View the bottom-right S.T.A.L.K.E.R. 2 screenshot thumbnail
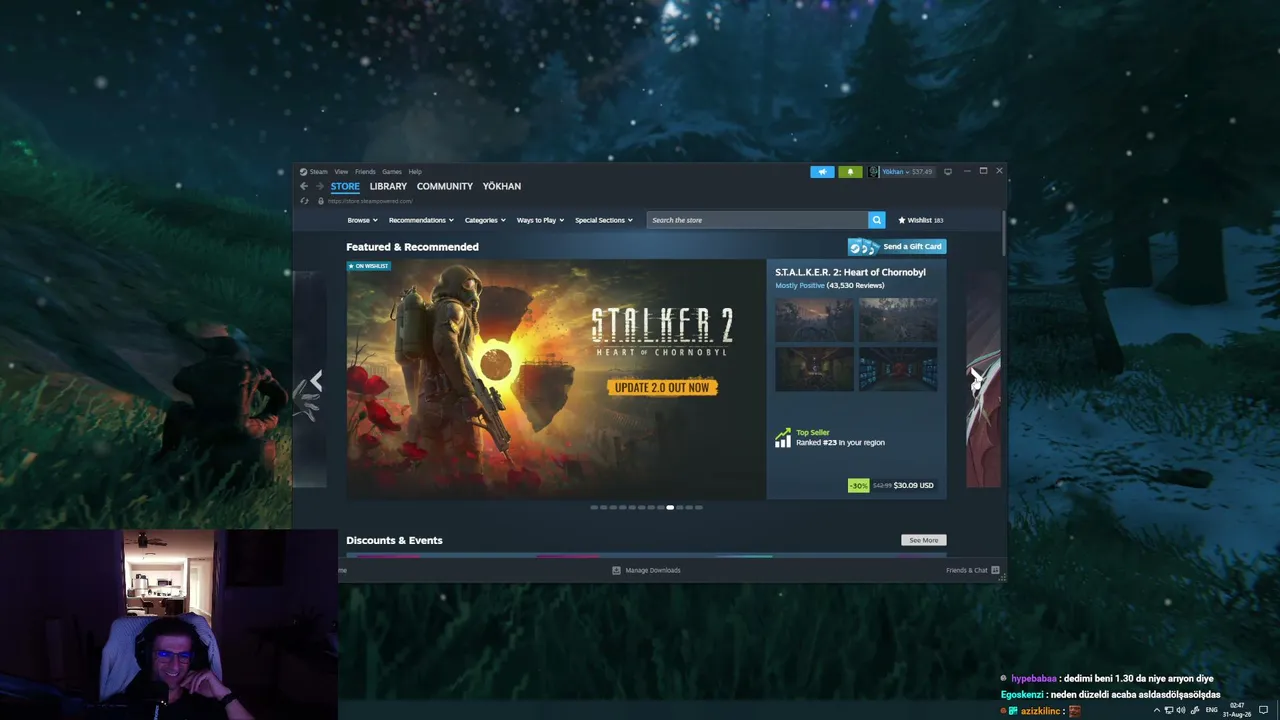This screenshot has width=1280, height=720. pos(898,369)
